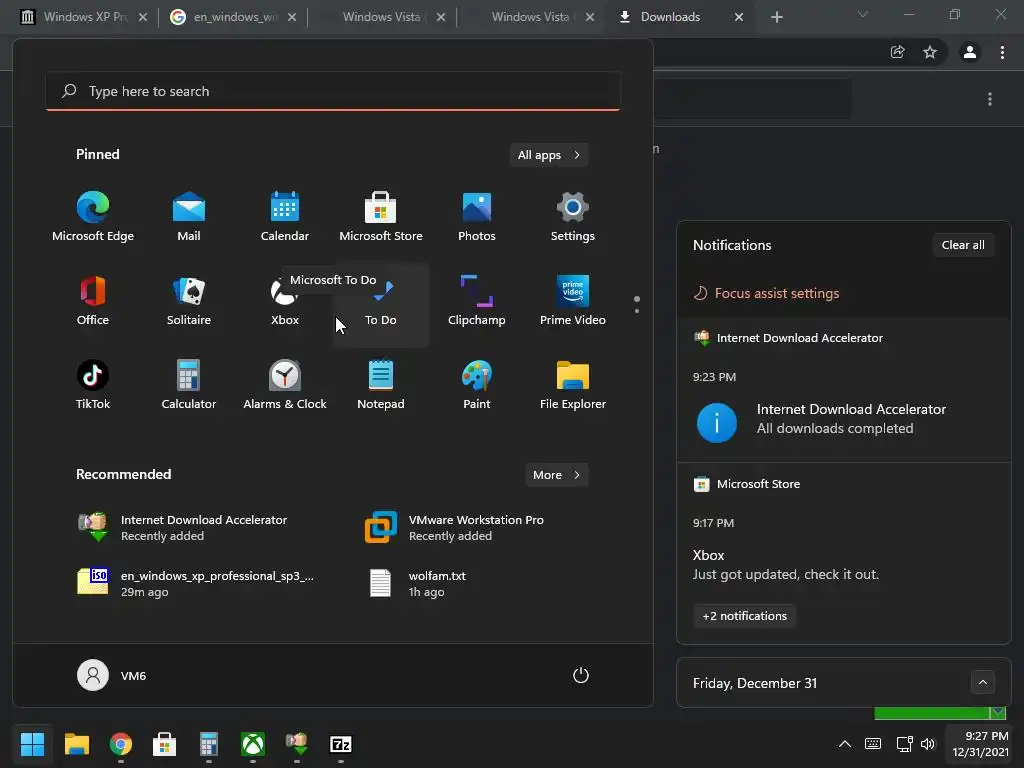Open Internet Download Accelerator on taskbar
The height and width of the screenshot is (768, 1024).
(296, 744)
